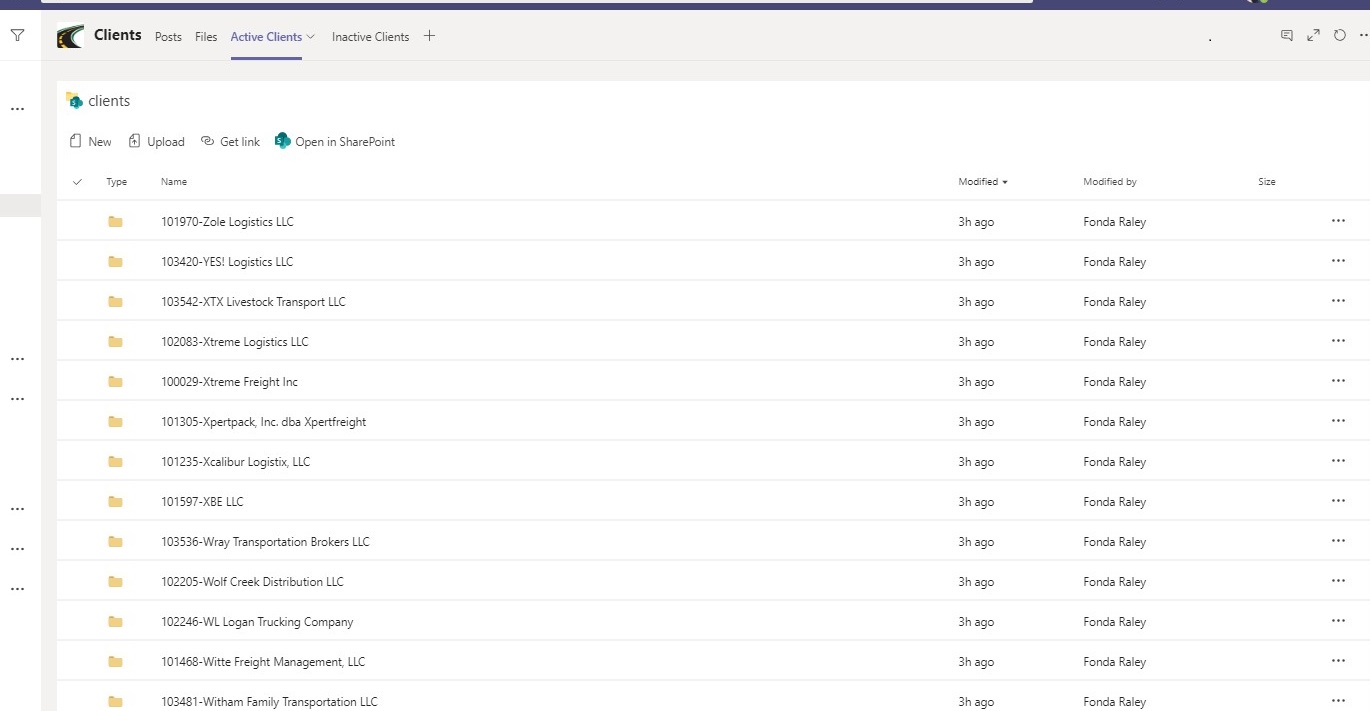Open the top-right more options menu
1370x711 pixels.
coord(1363,34)
